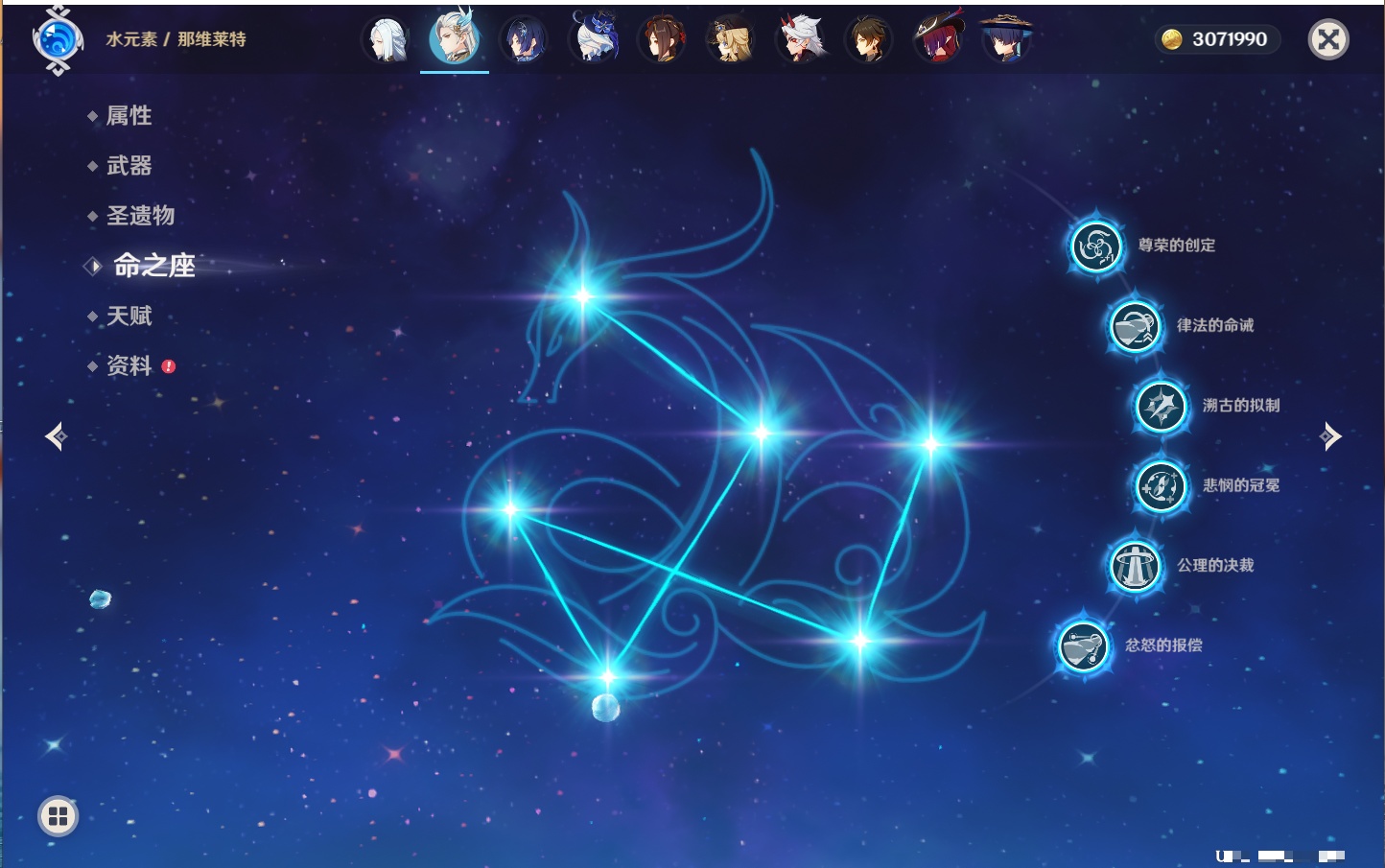Viewport: 1385px width, 868px height.
Task: Switch to previous character with left arrow
Action: (57, 436)
